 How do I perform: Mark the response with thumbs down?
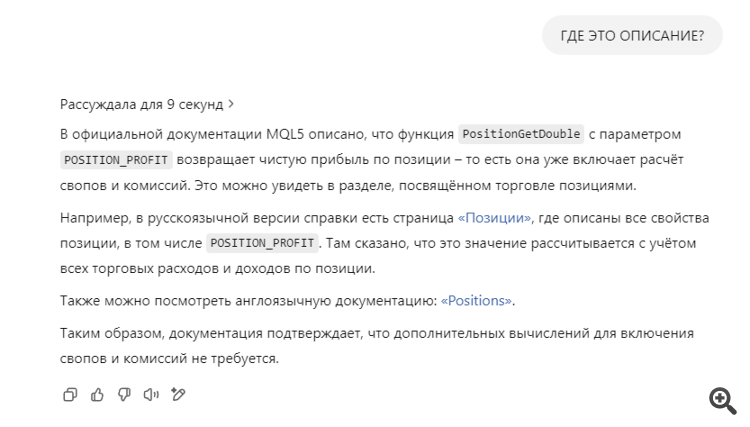(124, 395)
